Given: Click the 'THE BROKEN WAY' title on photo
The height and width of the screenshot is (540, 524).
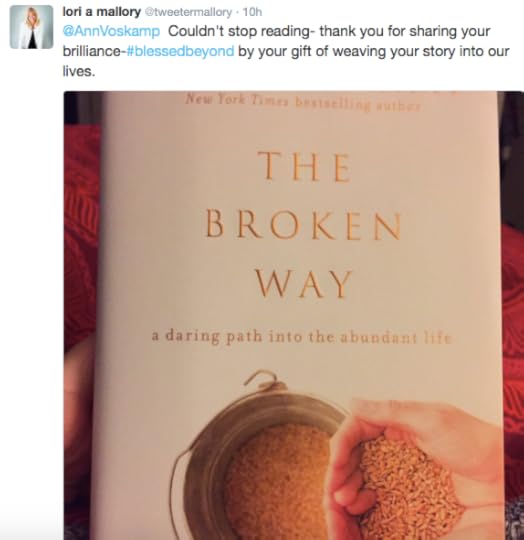Looking at the screenshot, I should coord(304,225).
